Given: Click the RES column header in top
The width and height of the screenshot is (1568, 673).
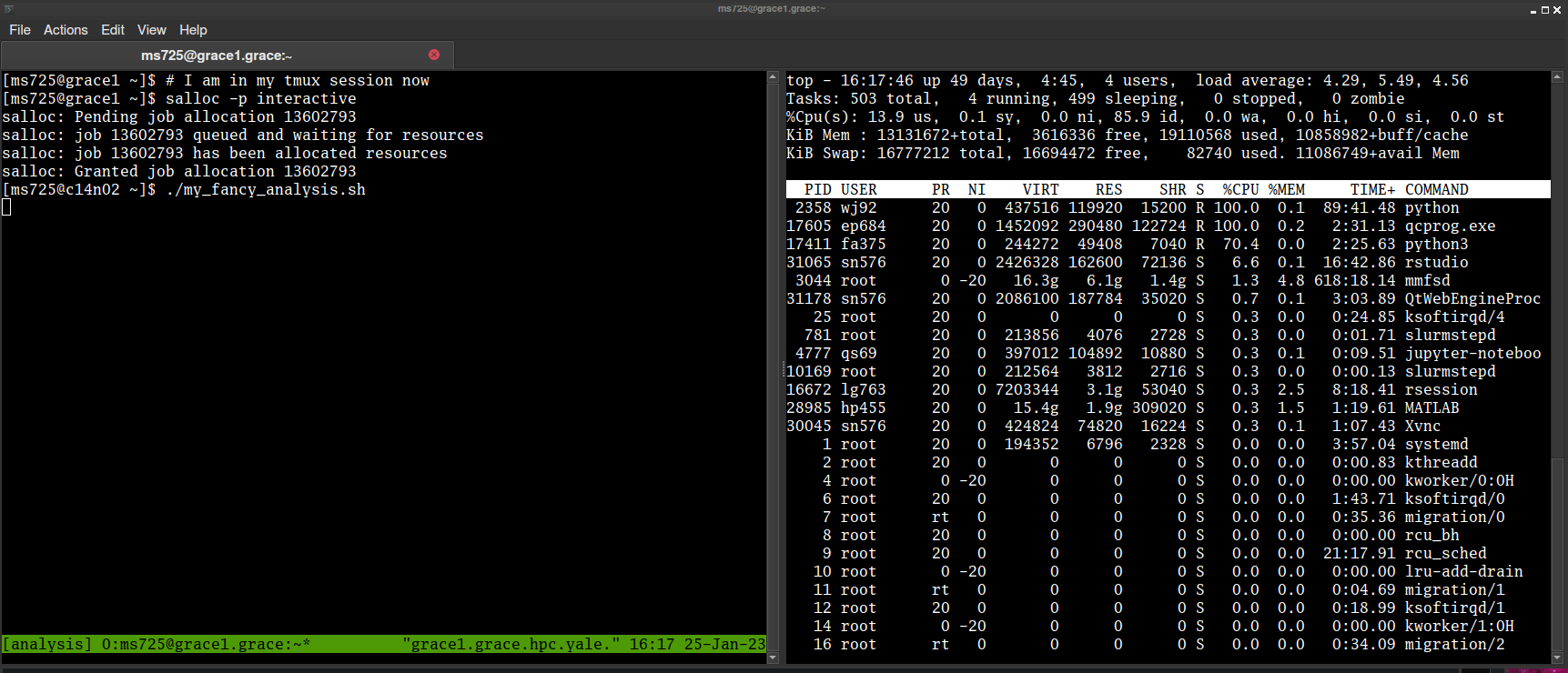Looking at the screenshot, I should click(x=1109, y=189).
